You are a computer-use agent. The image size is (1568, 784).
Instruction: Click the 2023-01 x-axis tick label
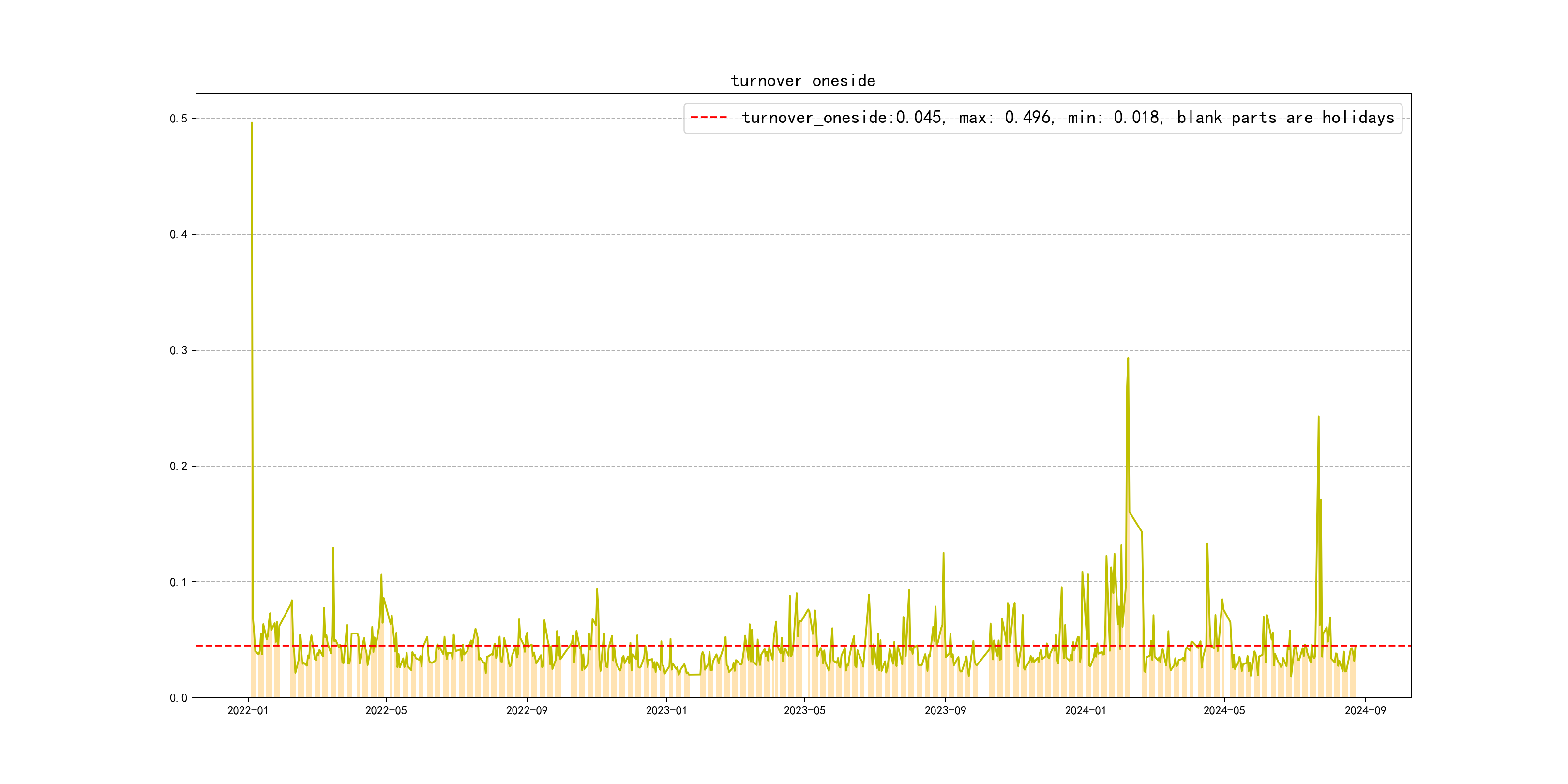coord(666,711)
